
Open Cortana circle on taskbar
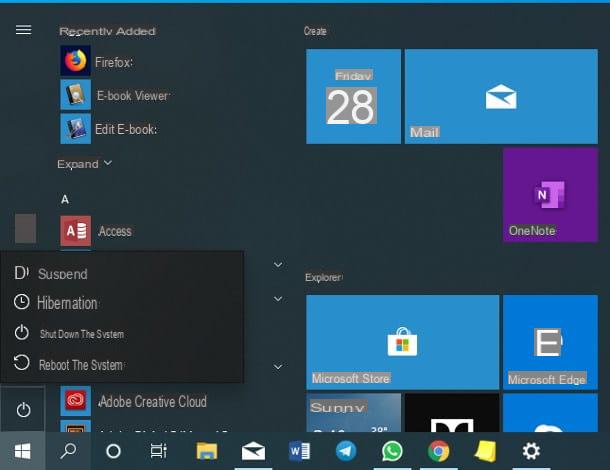113,451
